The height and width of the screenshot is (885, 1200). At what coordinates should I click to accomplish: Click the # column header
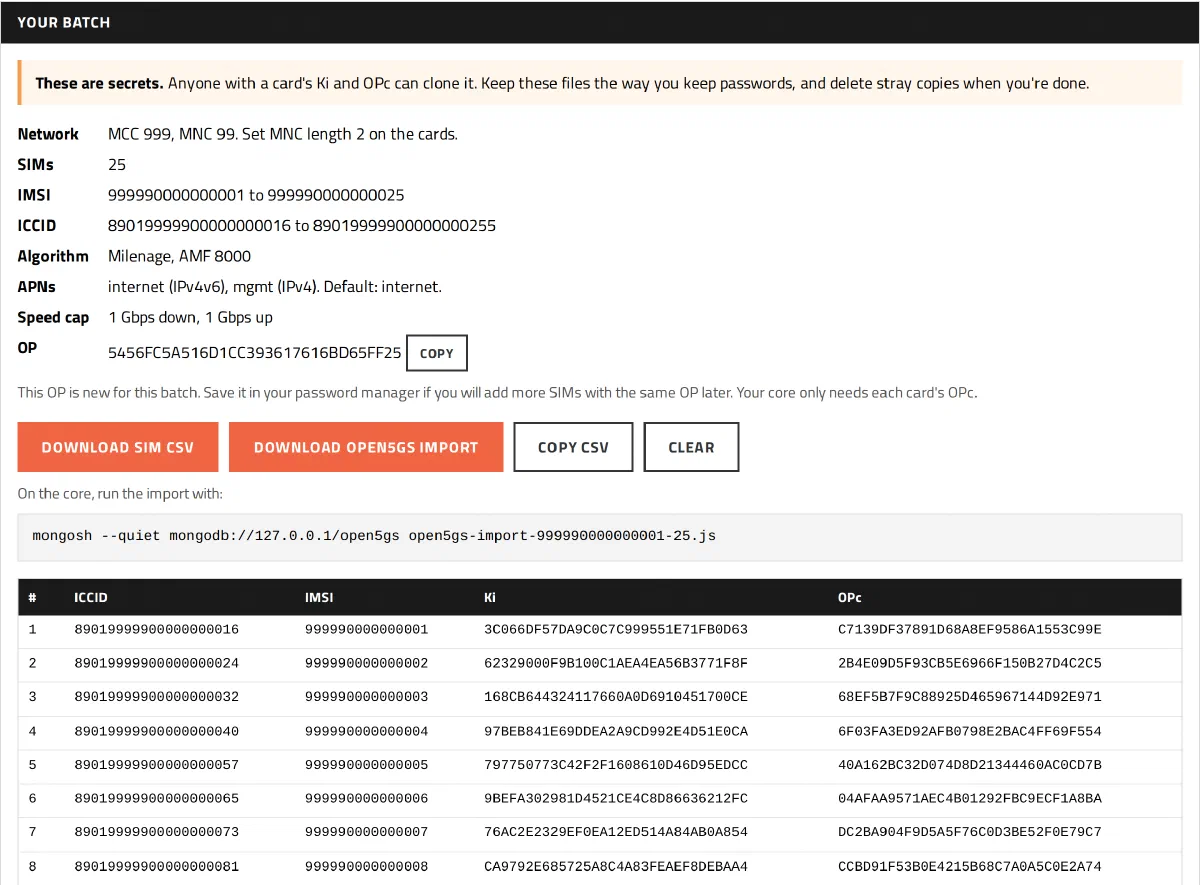(x=33, y=598)
